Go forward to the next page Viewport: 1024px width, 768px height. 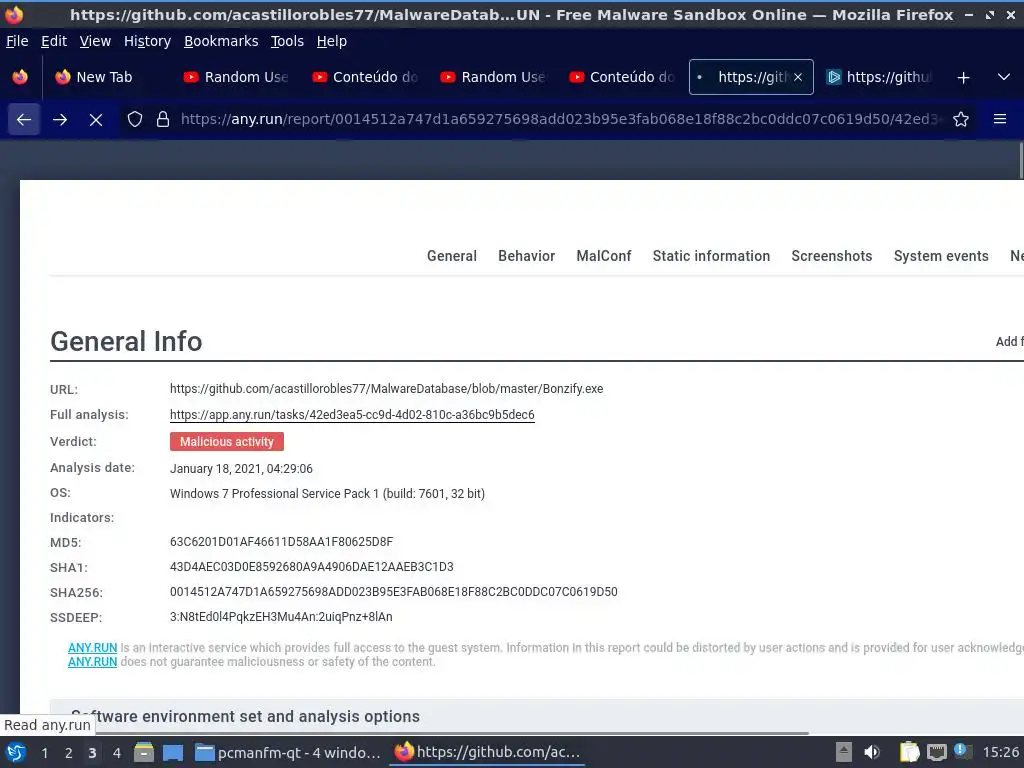click(60, 120)
